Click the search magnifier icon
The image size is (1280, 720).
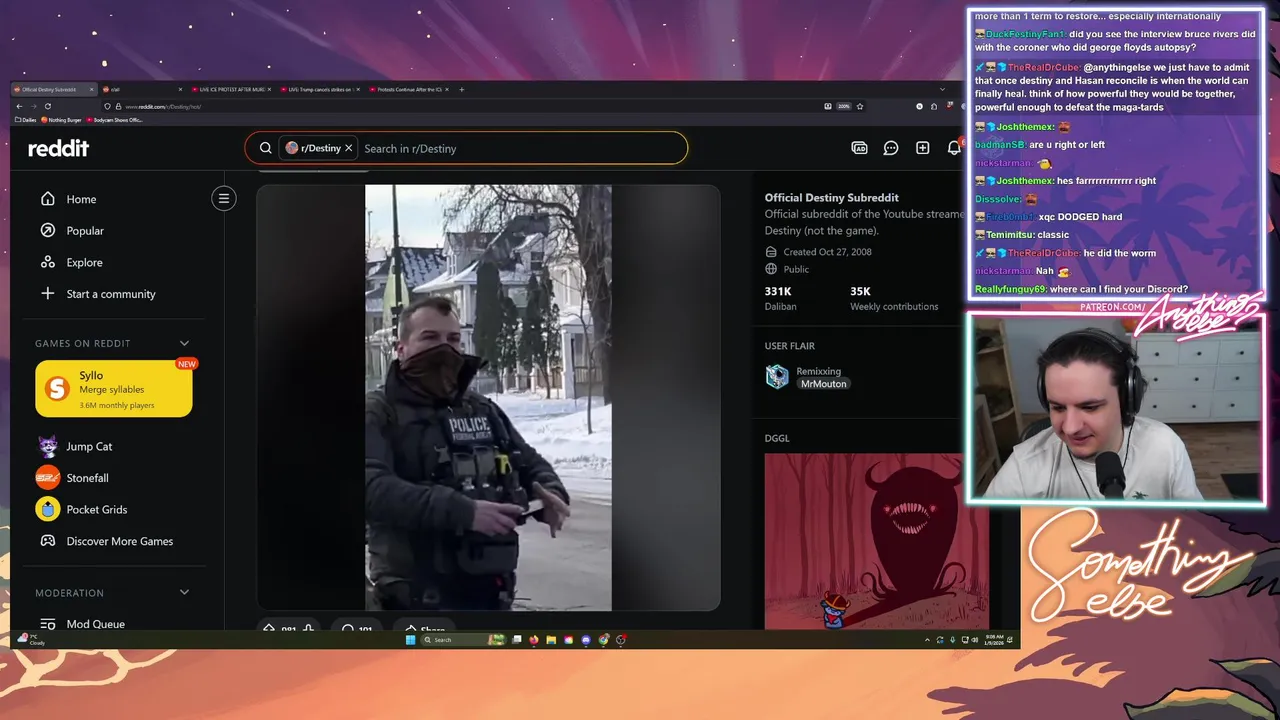(265, 148)
